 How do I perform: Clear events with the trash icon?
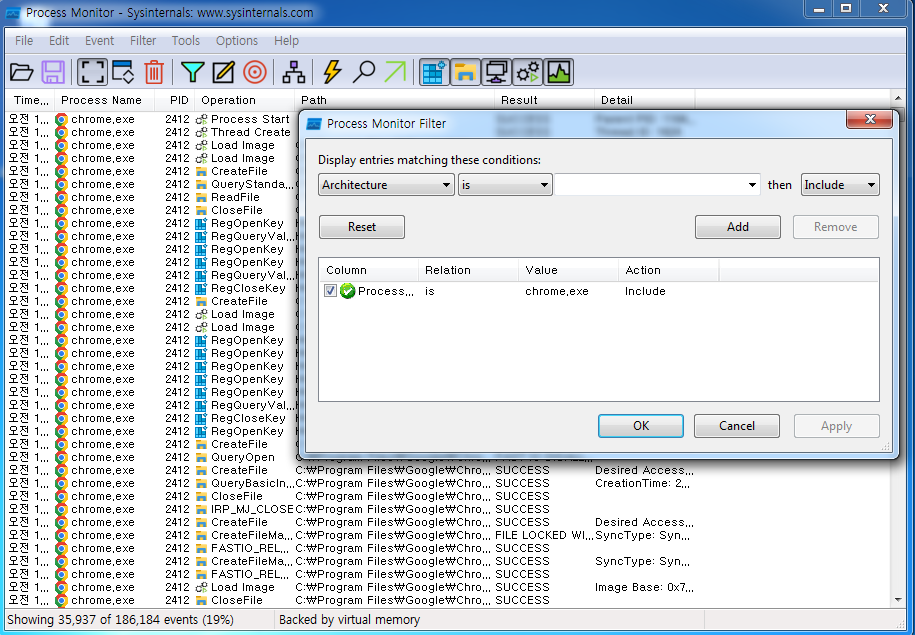point(154,72)
